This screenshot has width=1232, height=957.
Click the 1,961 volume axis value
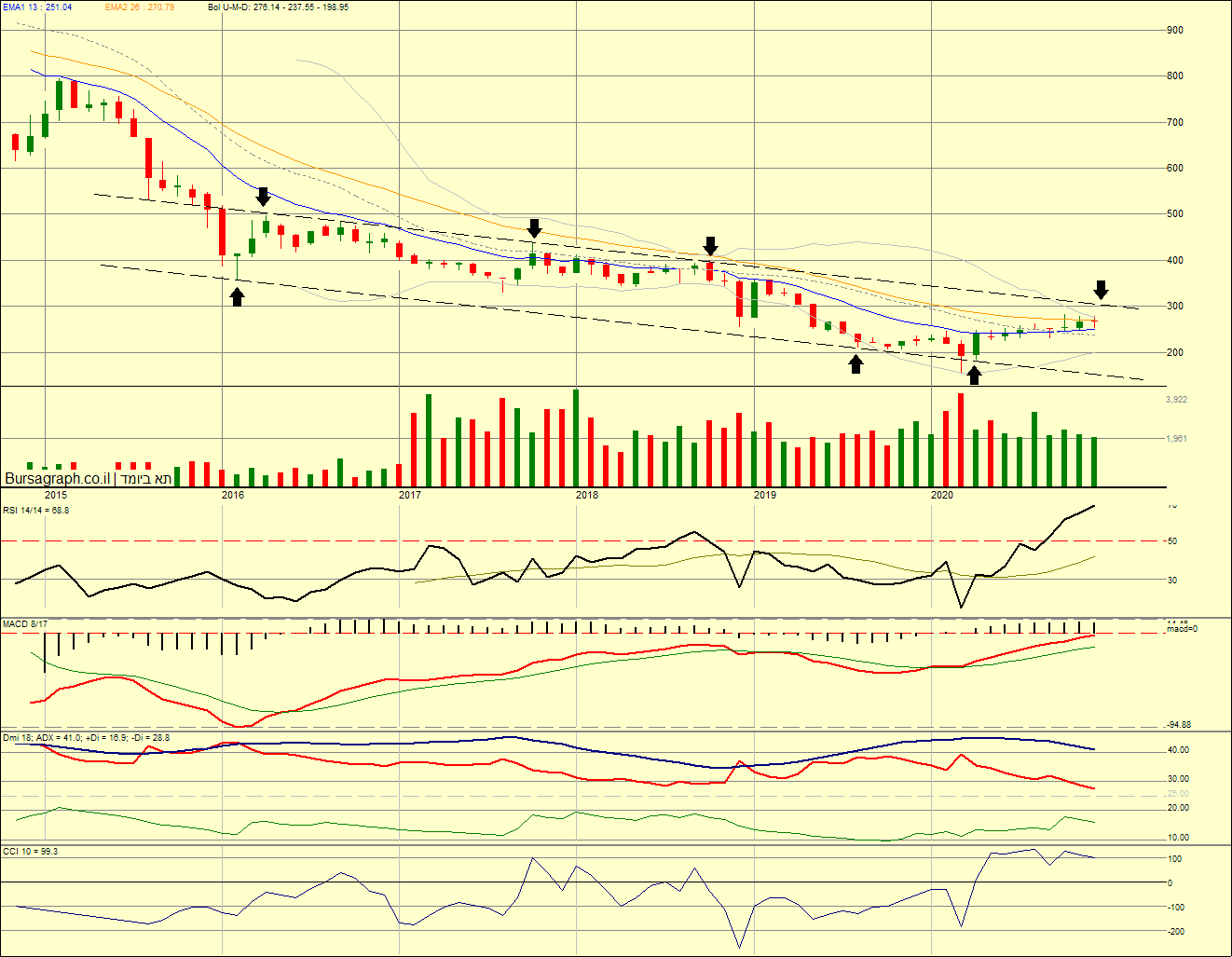(x=1176, y=438)
